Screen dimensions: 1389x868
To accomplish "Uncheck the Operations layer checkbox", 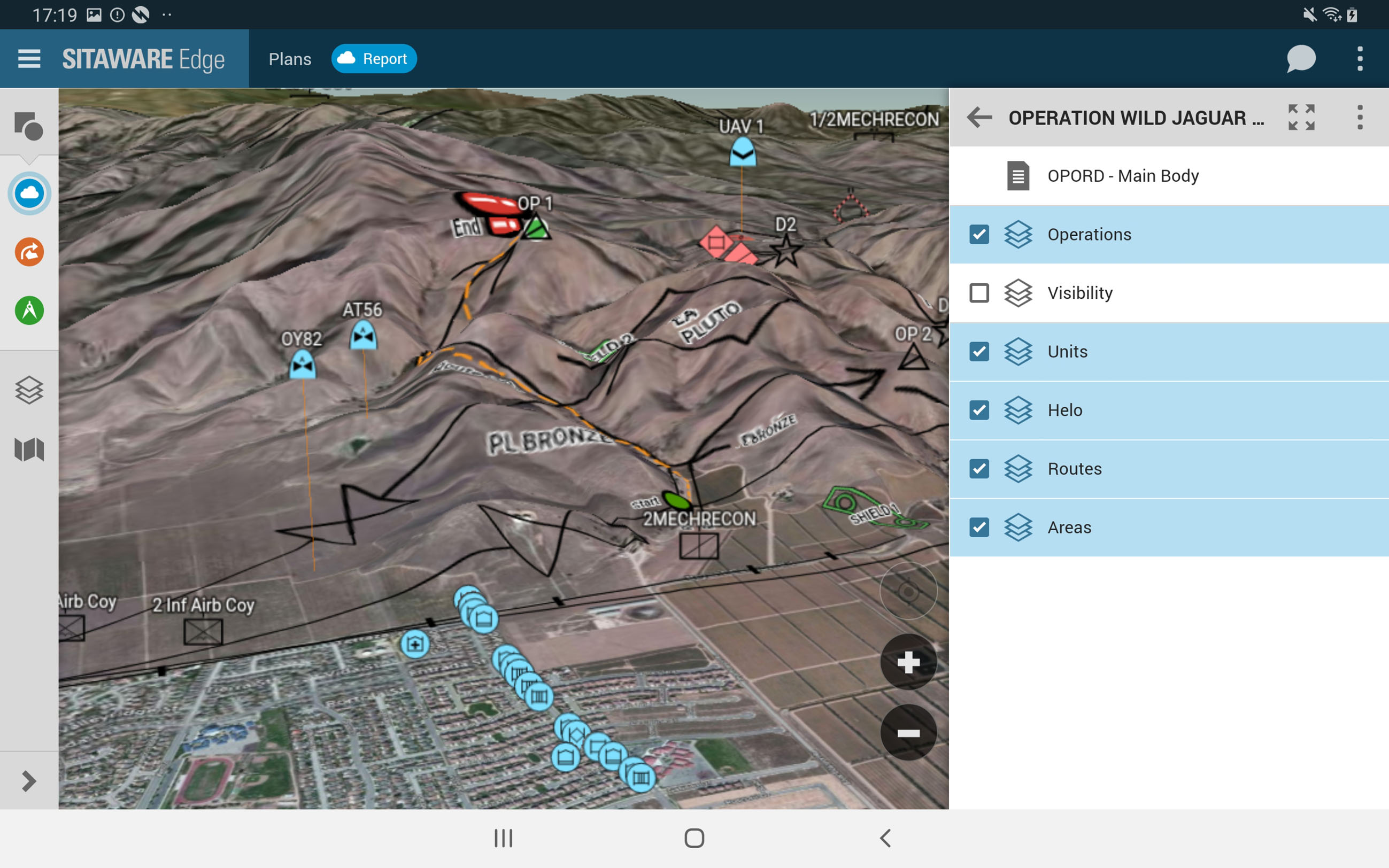I will point(979,234).
